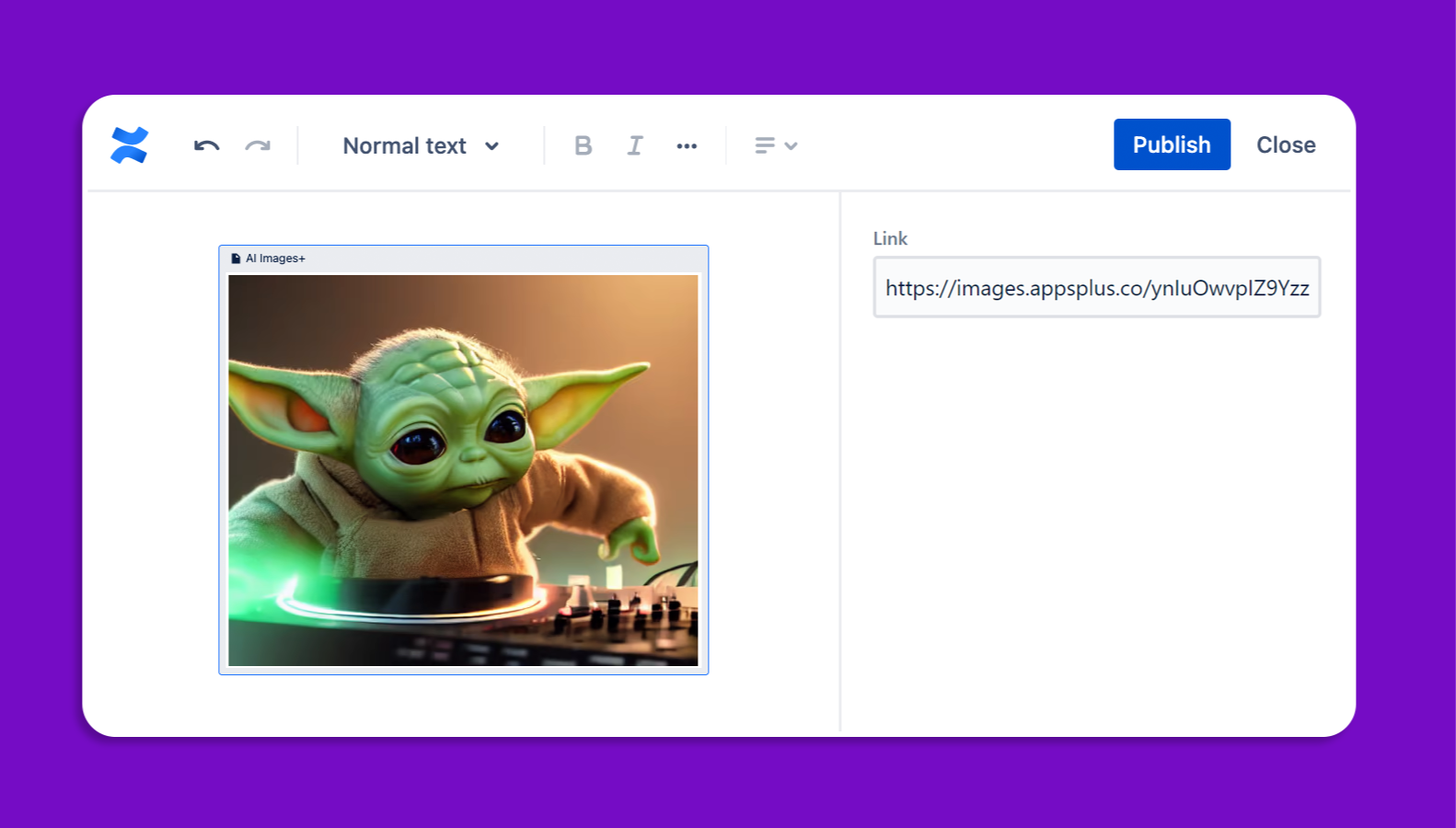The image size is (1456, 828).
Task: Open the text alignment dropdown
Action: tap(776, 145)
